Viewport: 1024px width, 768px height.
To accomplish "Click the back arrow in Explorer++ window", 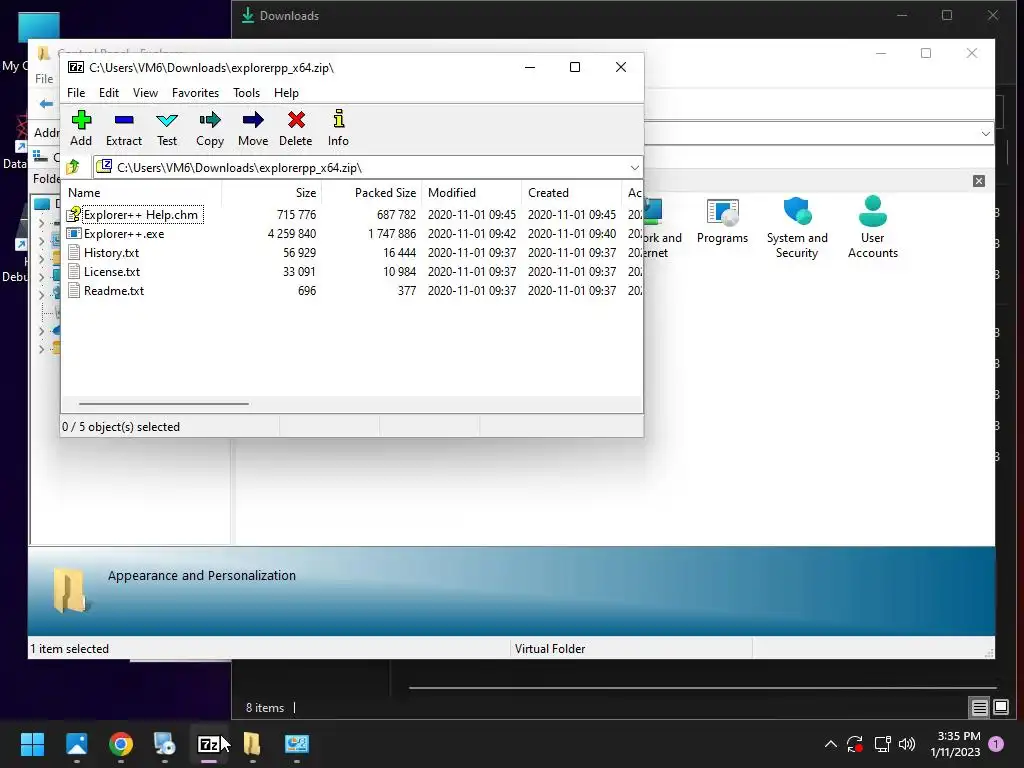I will [46, 104].
